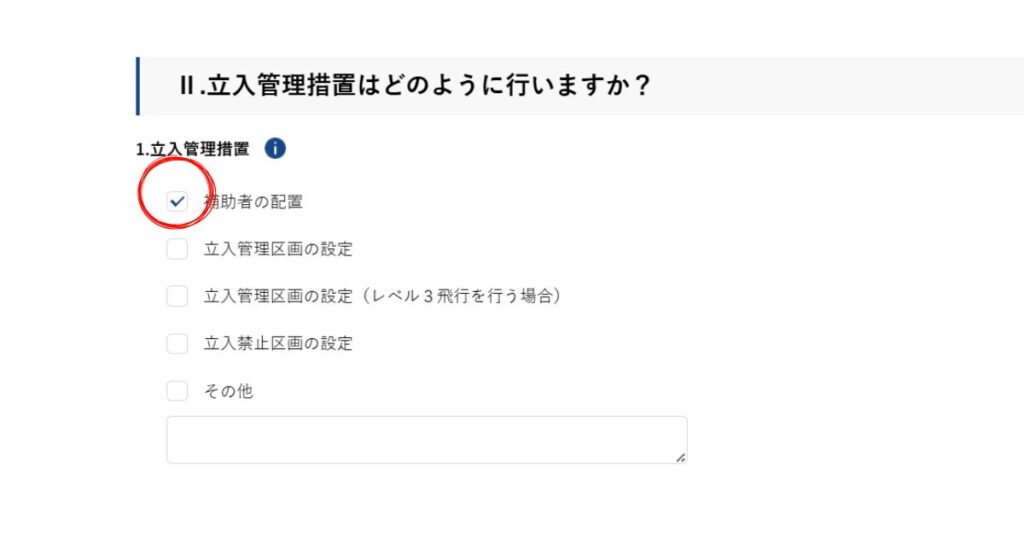The width and height of the screenshot is (1024, 538).
Task: Click the blue vertical bar beside the heading
Action: [138, 86]
